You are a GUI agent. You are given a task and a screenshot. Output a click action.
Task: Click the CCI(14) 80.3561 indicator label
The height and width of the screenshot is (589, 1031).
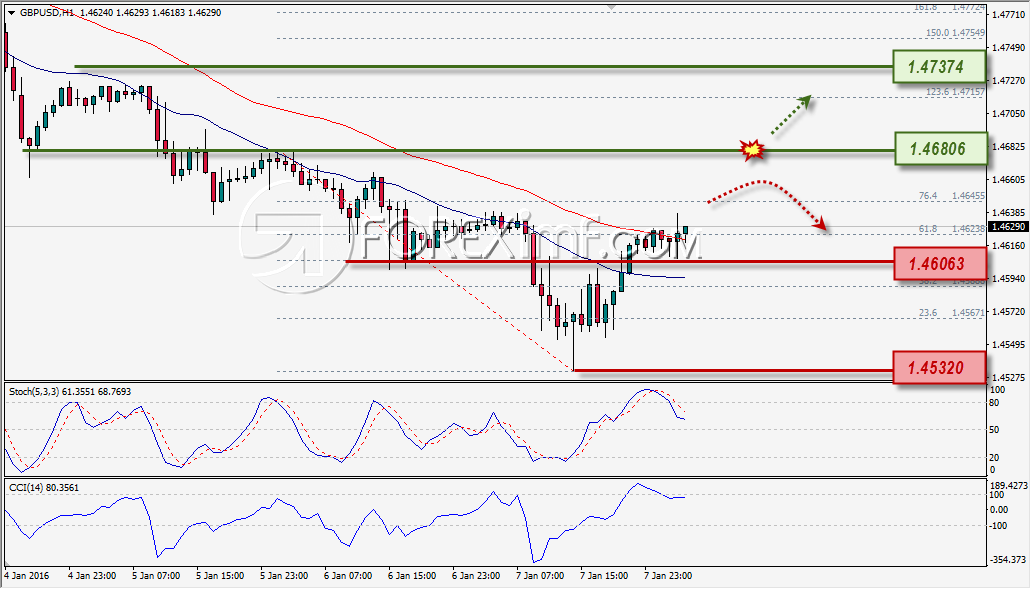tap(43, 488)
